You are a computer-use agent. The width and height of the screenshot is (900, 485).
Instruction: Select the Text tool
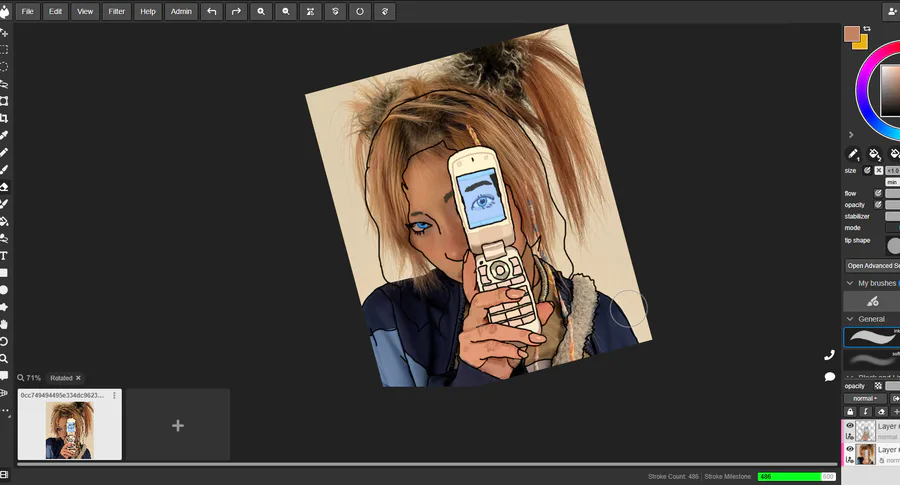click(x=3, y=255)
